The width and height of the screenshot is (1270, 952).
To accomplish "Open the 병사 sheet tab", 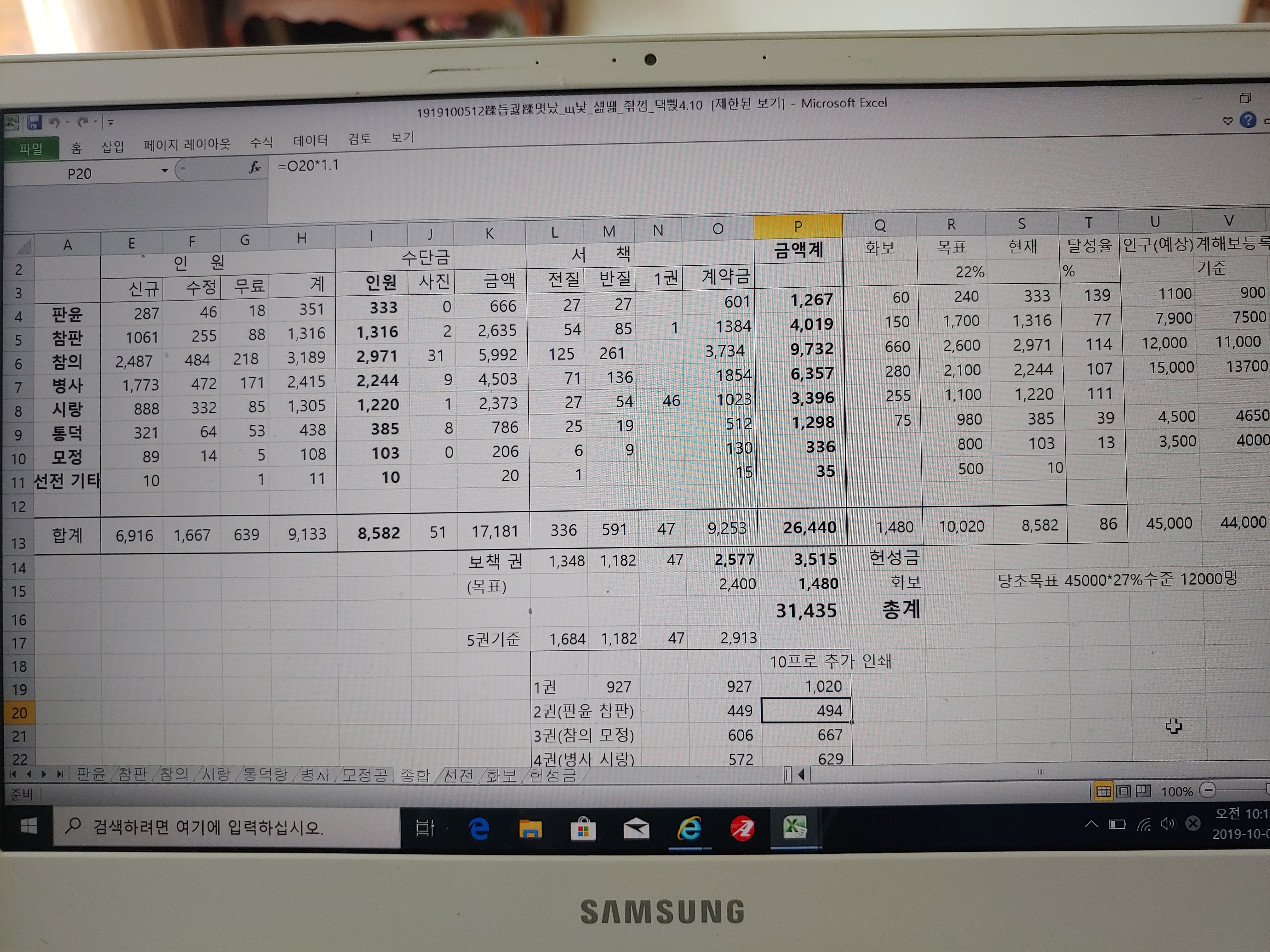I will click(315, 775).
